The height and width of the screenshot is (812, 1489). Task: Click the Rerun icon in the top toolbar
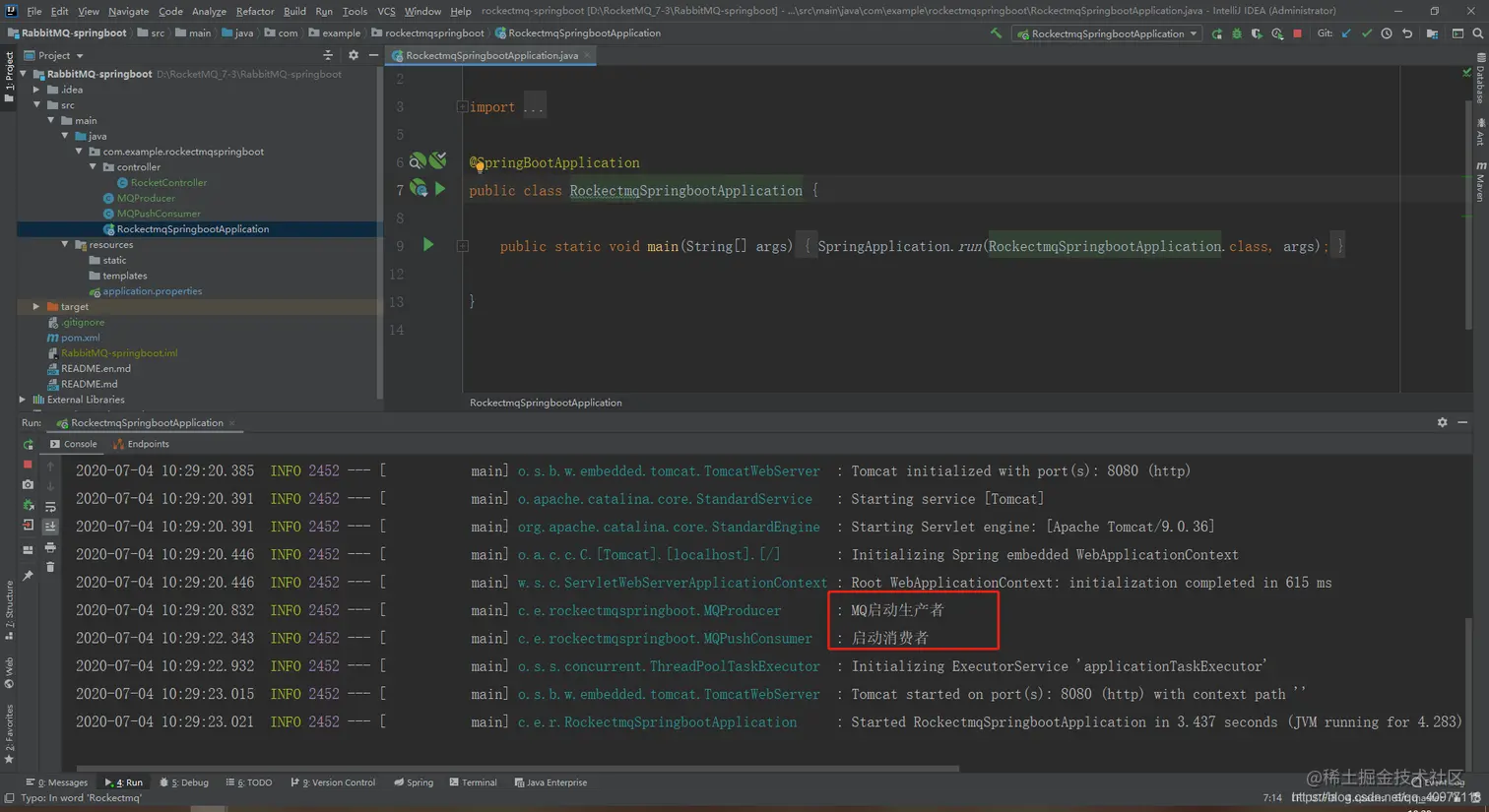point(1217,33)
